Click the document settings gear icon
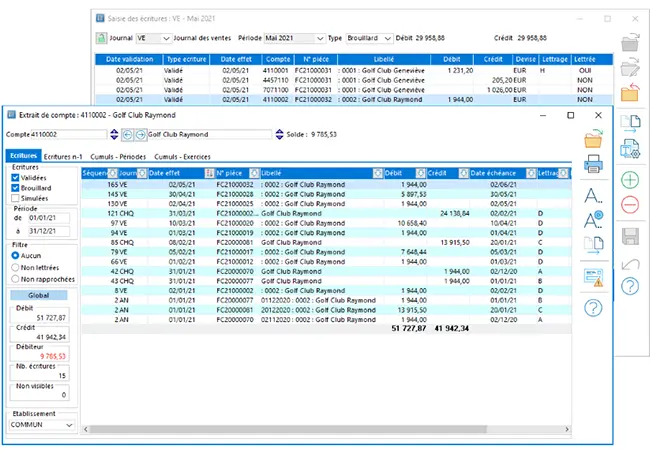 pos(630,149)
